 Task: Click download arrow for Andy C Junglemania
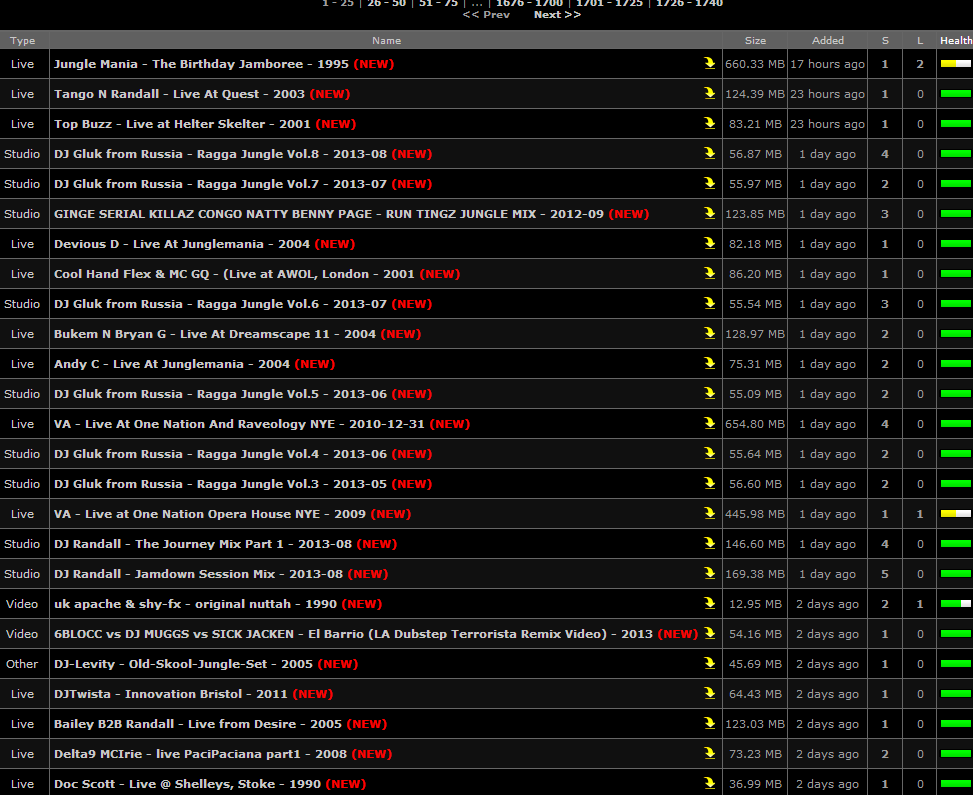[x=709, y=363]
